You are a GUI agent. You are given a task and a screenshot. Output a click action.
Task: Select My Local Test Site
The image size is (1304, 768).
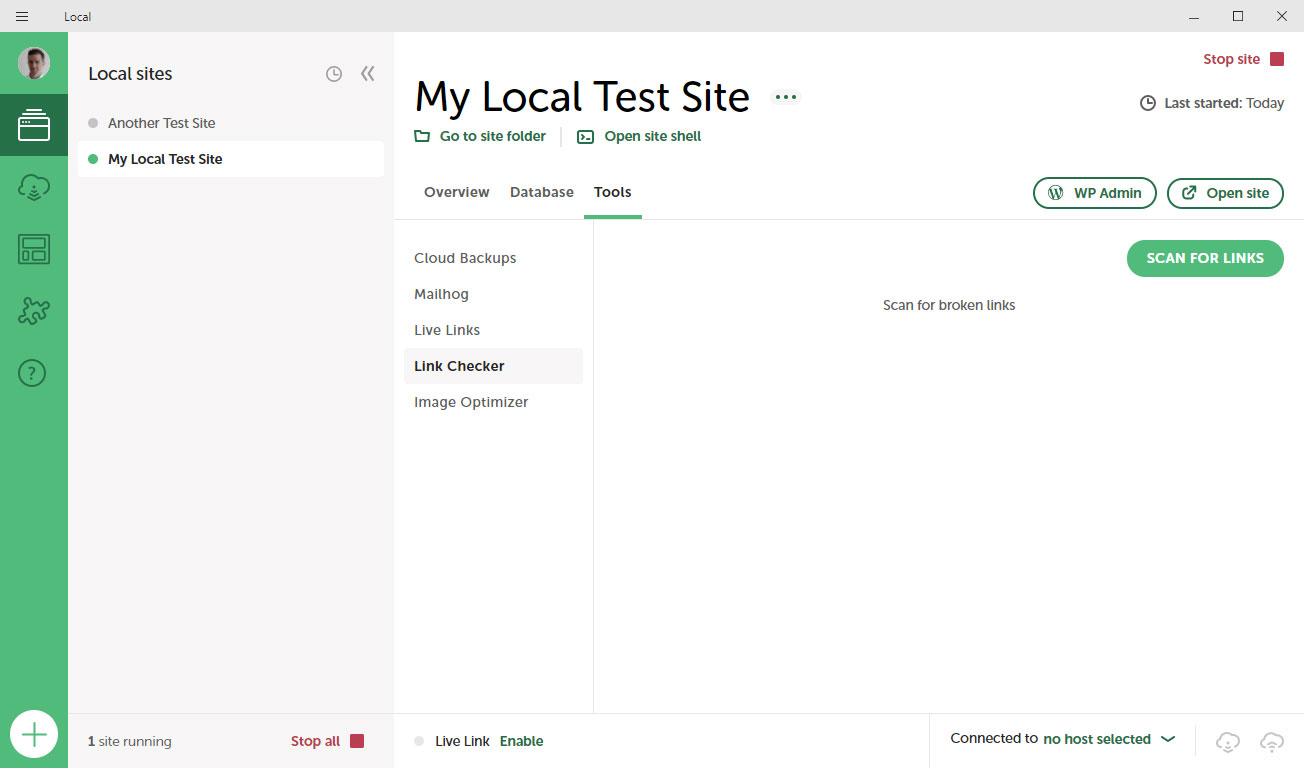231,159
